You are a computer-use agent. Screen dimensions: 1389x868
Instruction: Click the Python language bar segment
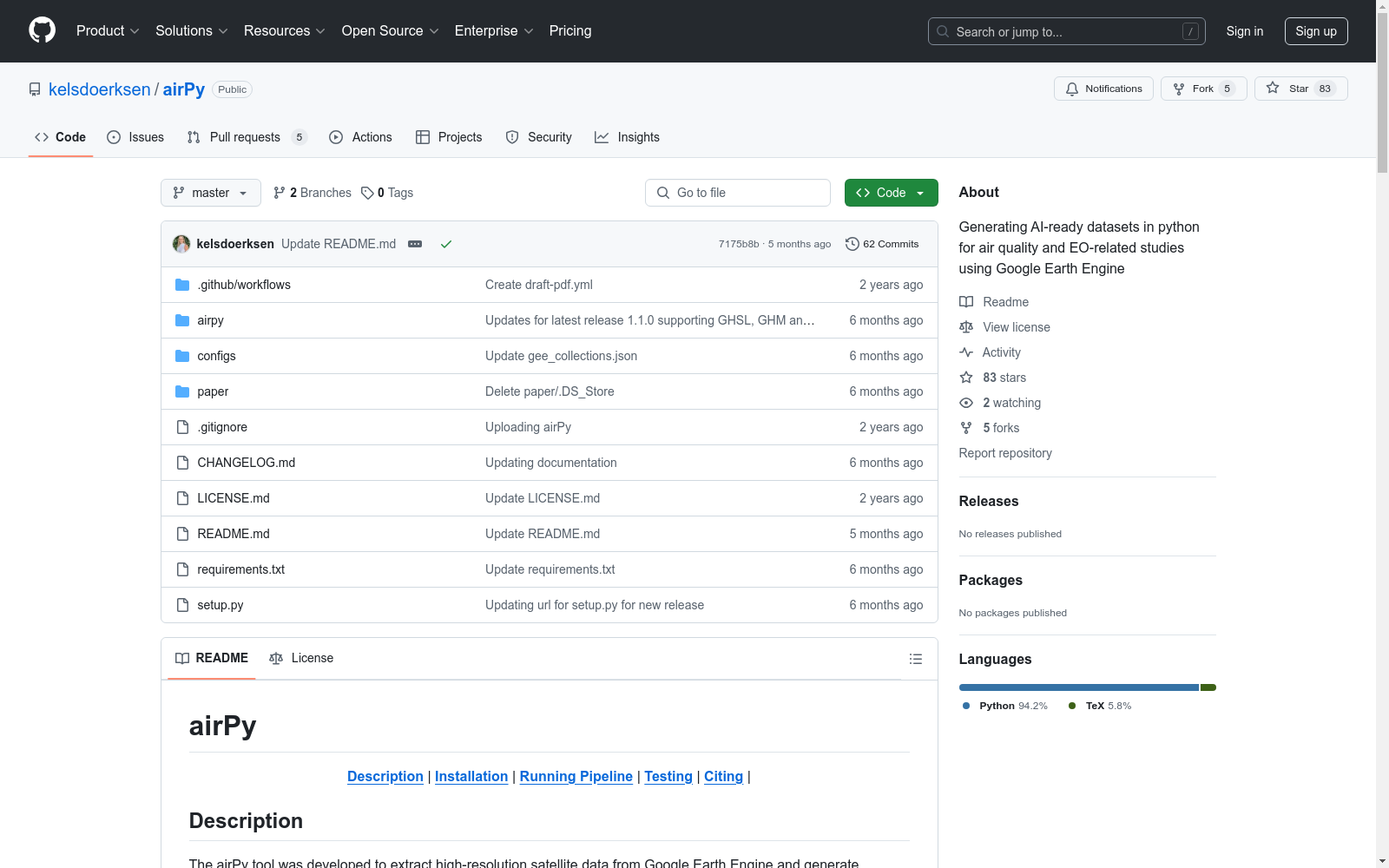tap(1079, 687)
